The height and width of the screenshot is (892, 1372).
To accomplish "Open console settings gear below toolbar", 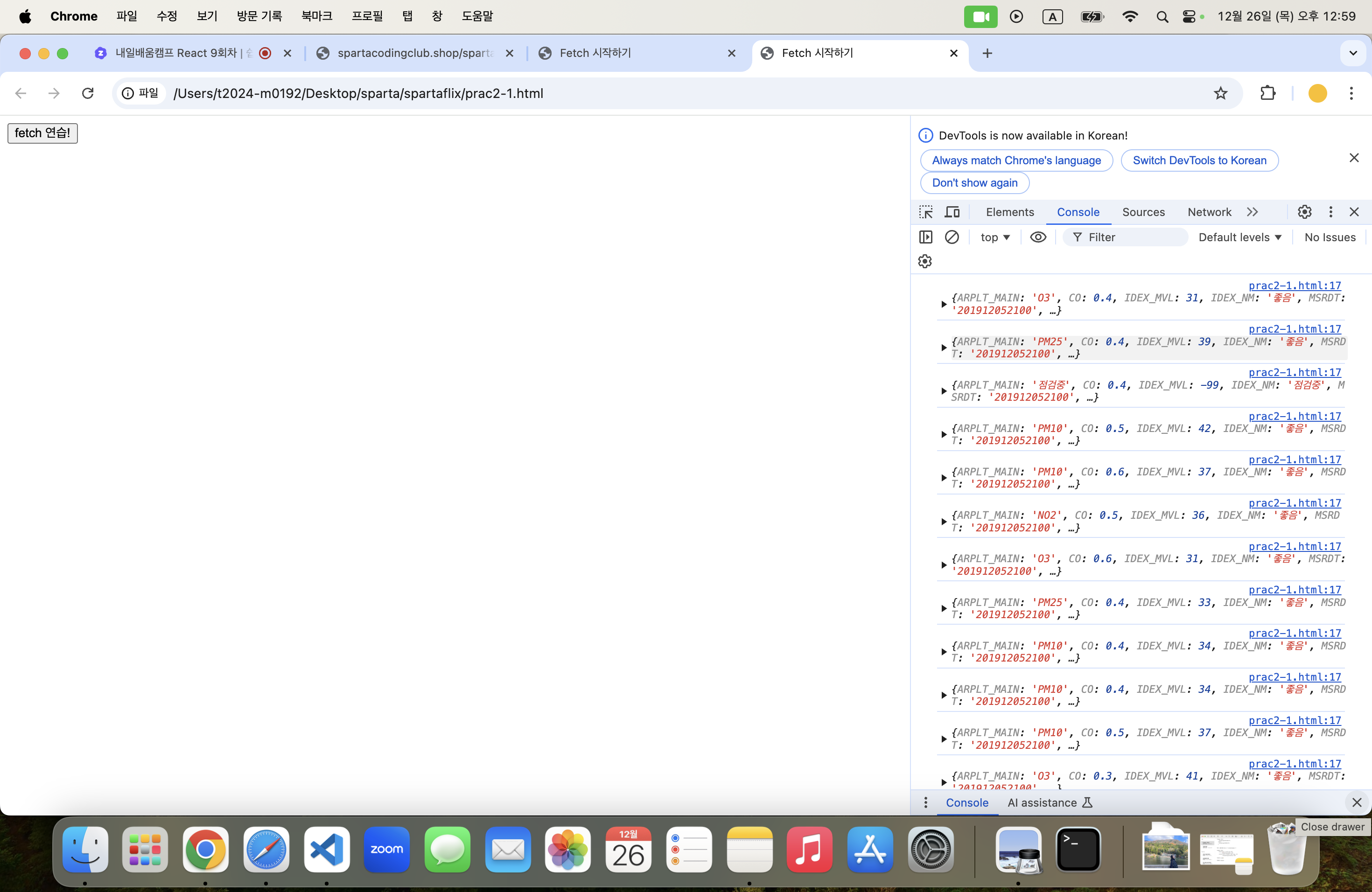I will (x=924, y=262).
